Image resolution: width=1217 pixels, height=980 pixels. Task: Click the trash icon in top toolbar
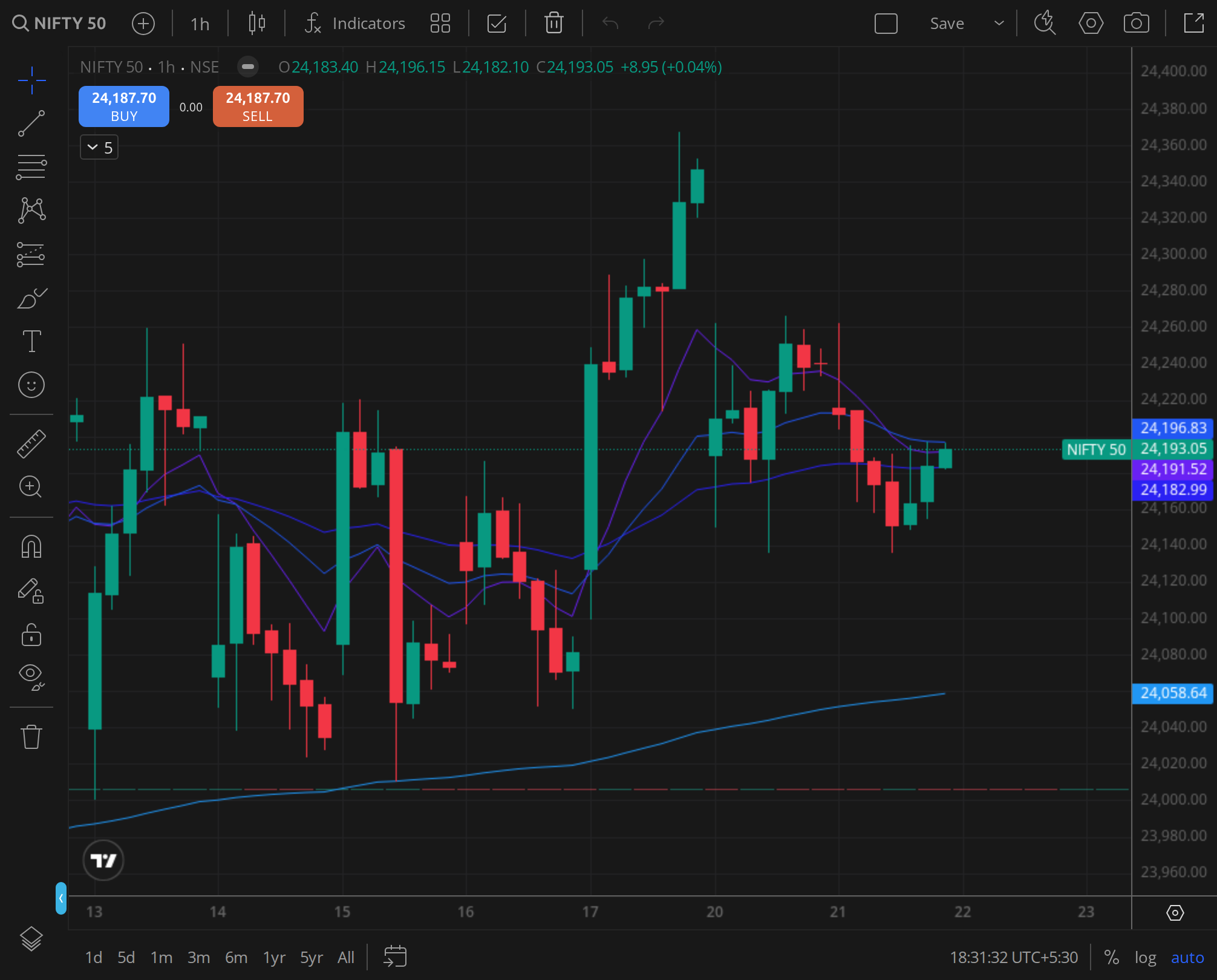click(553, 24)
